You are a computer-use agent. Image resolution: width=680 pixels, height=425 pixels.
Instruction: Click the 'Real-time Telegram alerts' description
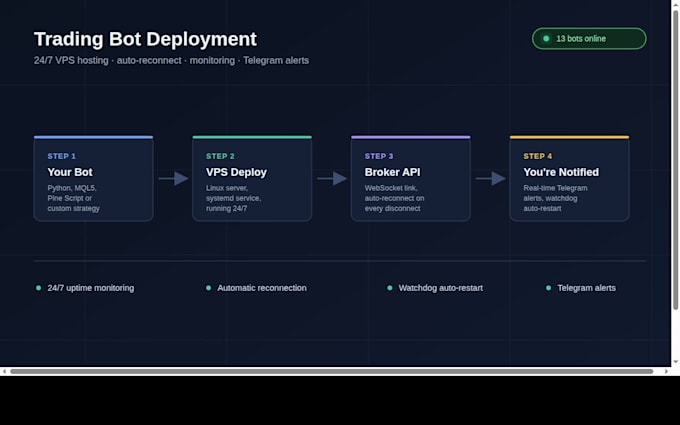pyautogui.click(x=556, y=198)
